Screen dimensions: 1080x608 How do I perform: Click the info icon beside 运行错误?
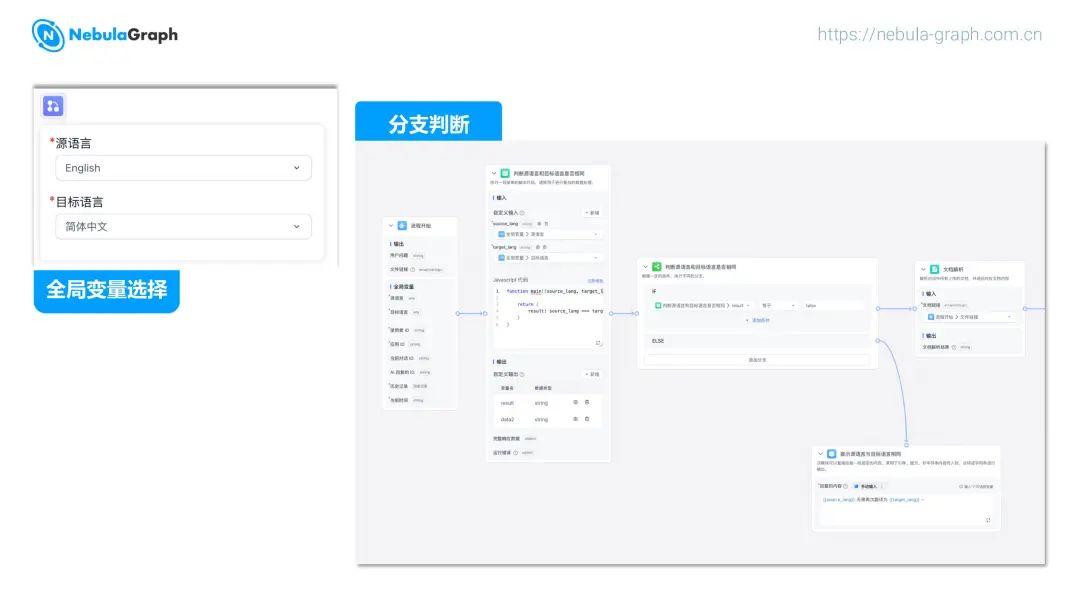(515, 453)
